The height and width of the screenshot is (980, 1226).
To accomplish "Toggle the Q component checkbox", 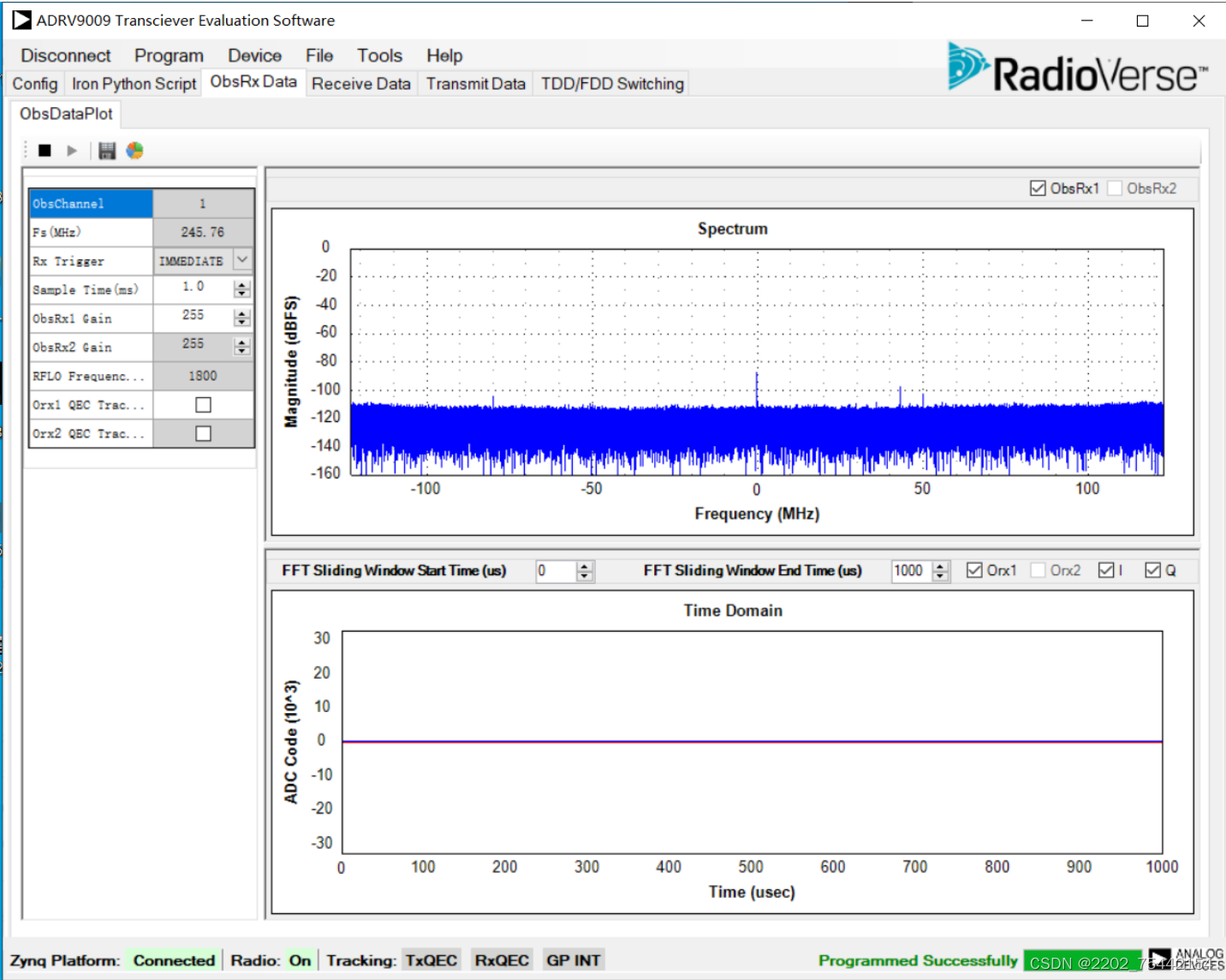I will [1152, 570].
